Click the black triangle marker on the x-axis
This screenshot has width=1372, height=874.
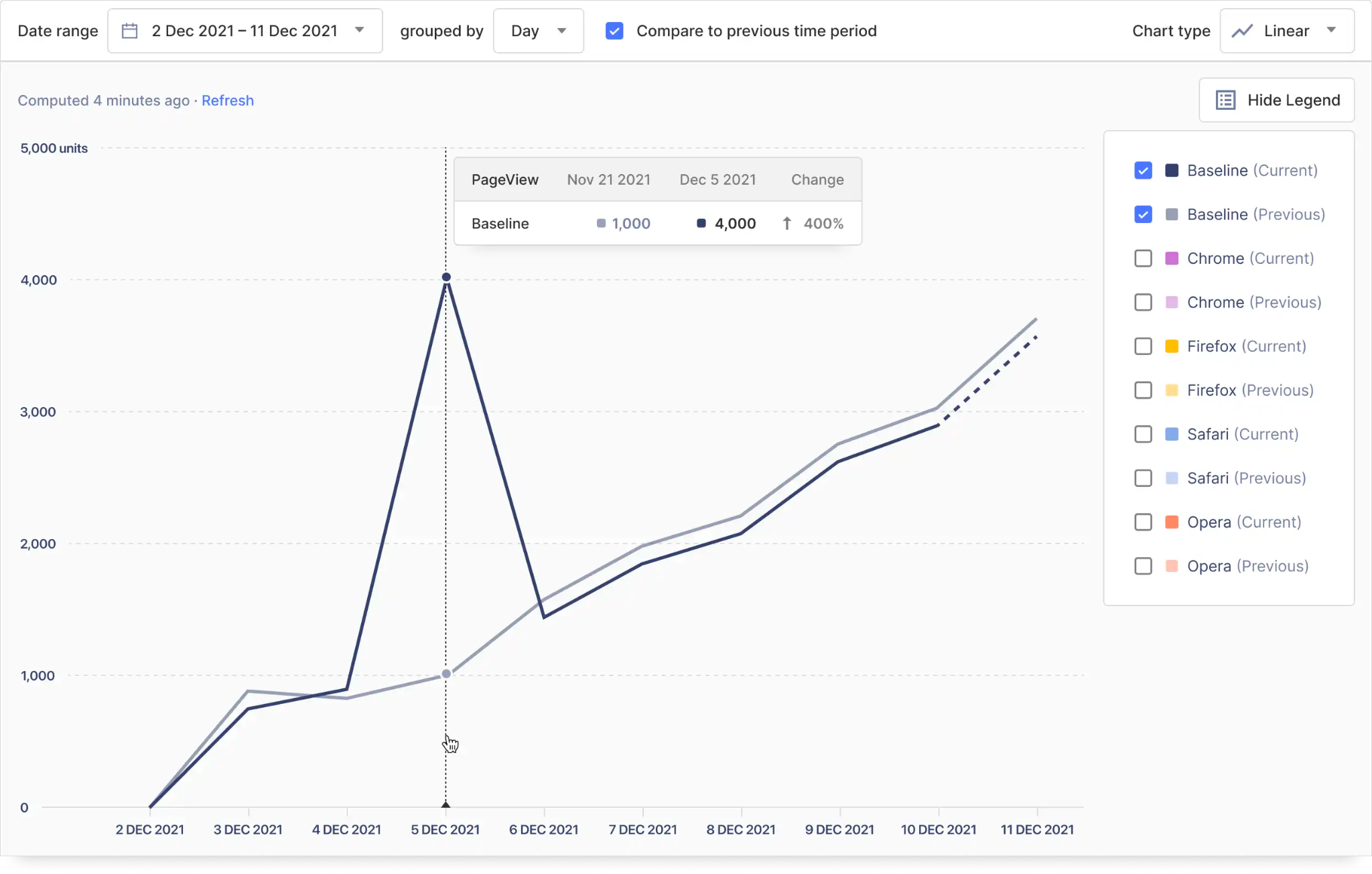pos(445,804)
